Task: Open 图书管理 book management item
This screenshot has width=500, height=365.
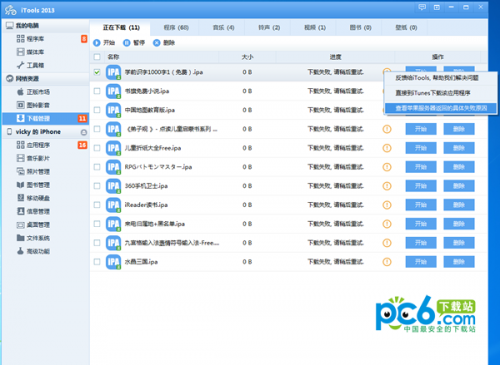Action: 33,185
